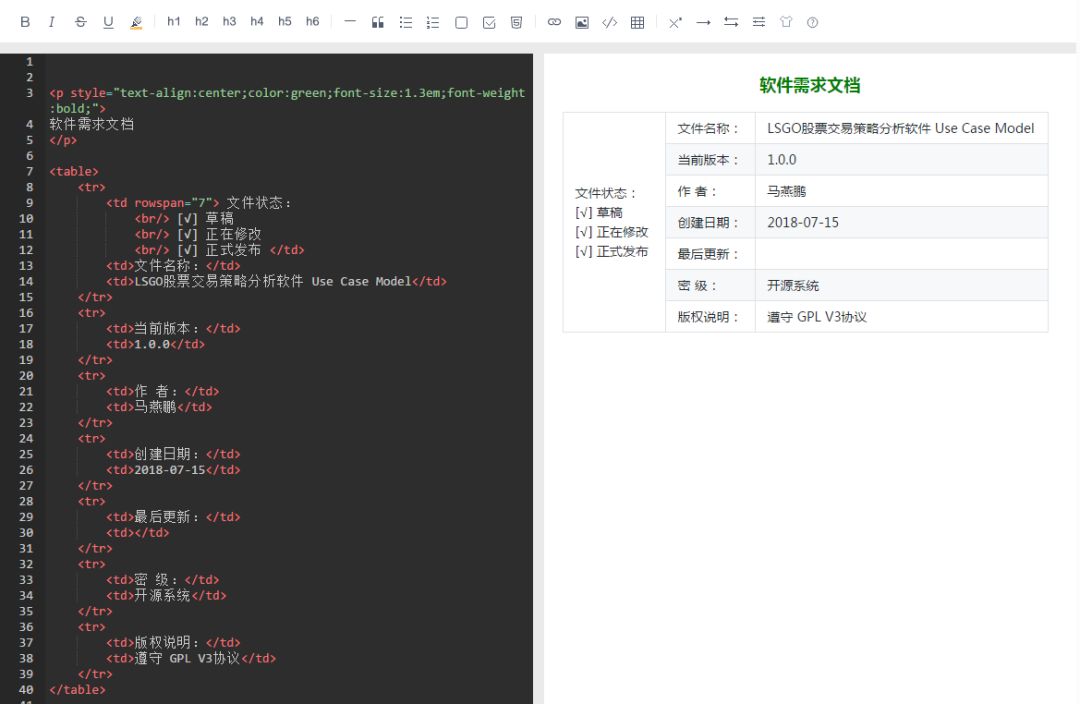Insert a task list checkbox
This screenshot has height=704, width=1080.
point(488,21)
